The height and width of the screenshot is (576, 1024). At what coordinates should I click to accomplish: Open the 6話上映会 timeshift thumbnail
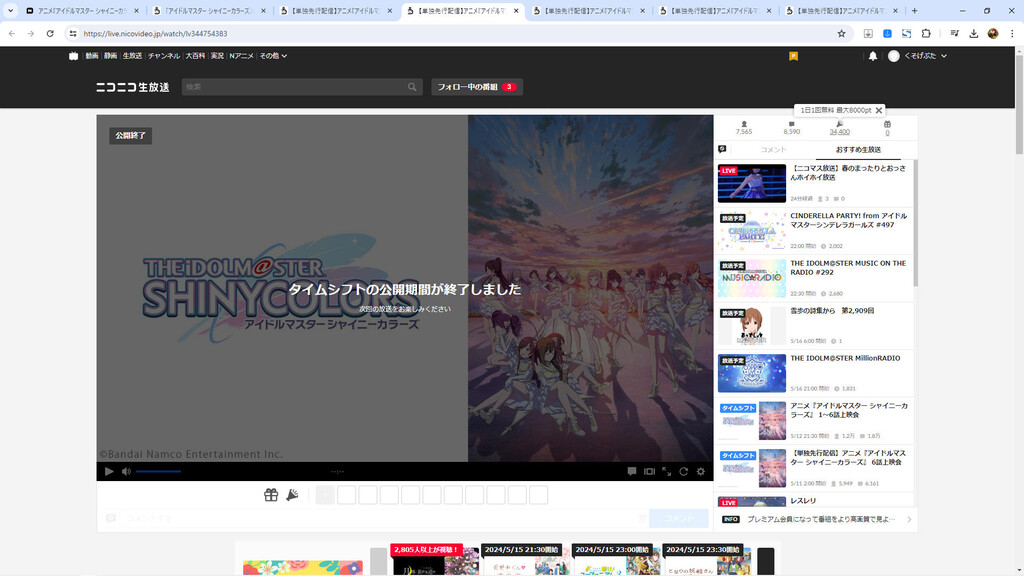pos(752,468)
